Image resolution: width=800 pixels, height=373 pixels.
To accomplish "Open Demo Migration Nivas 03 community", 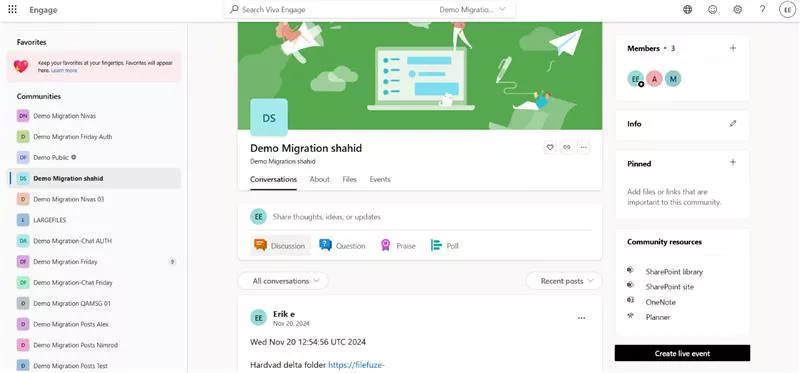I will (94, 199).
